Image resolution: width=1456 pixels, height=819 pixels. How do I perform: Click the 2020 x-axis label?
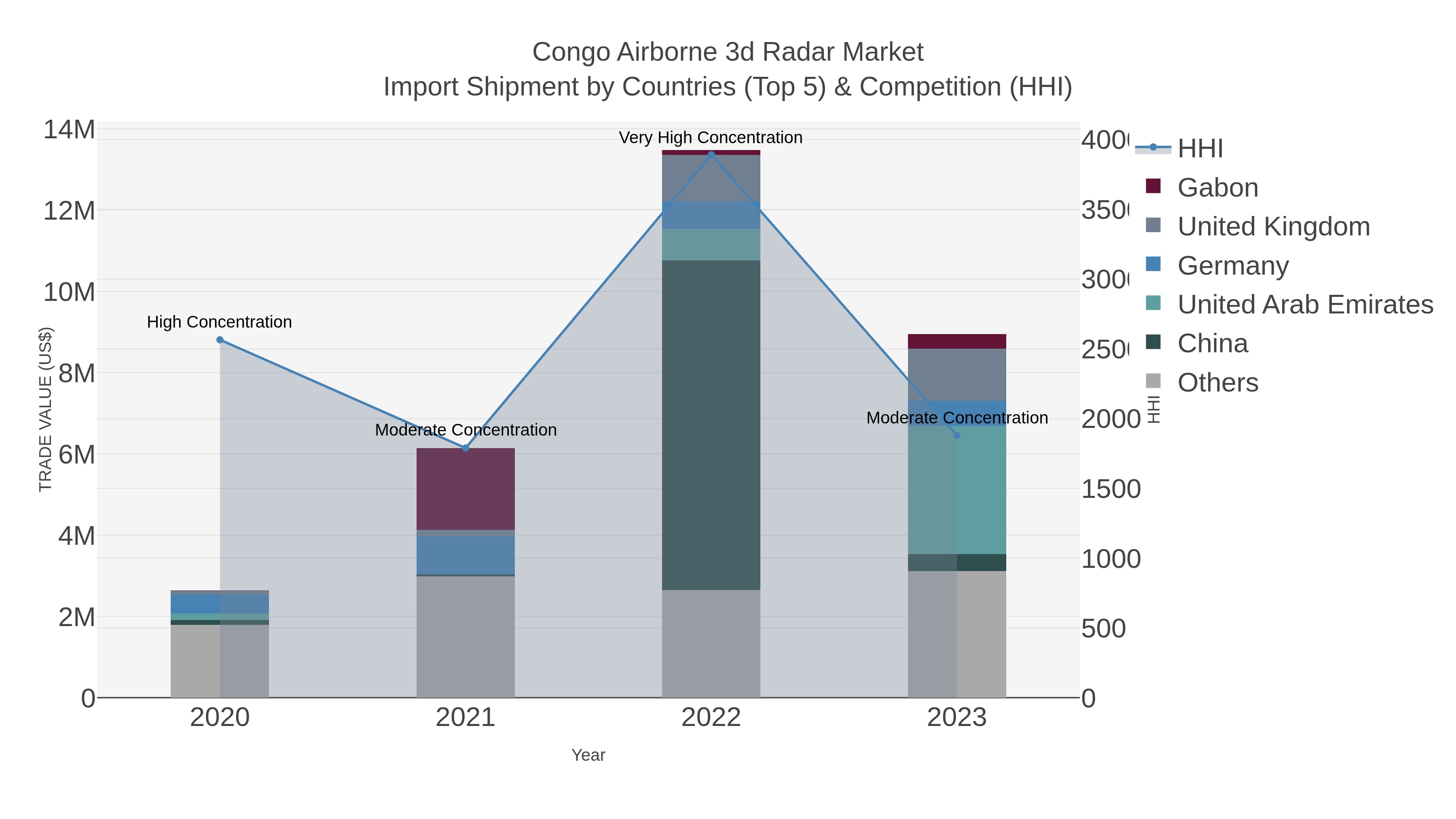pyautogui.click(x=220, y=717)
